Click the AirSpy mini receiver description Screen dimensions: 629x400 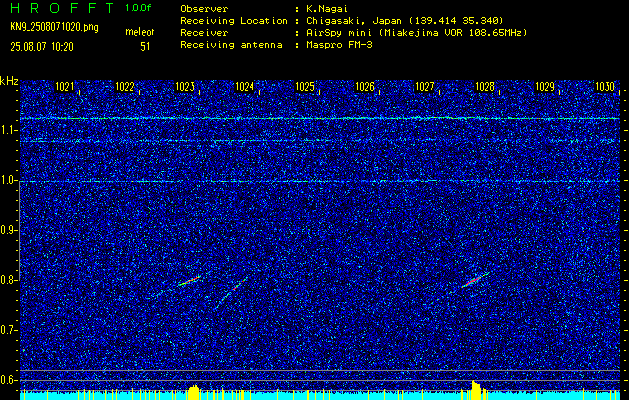pos(416,33)
